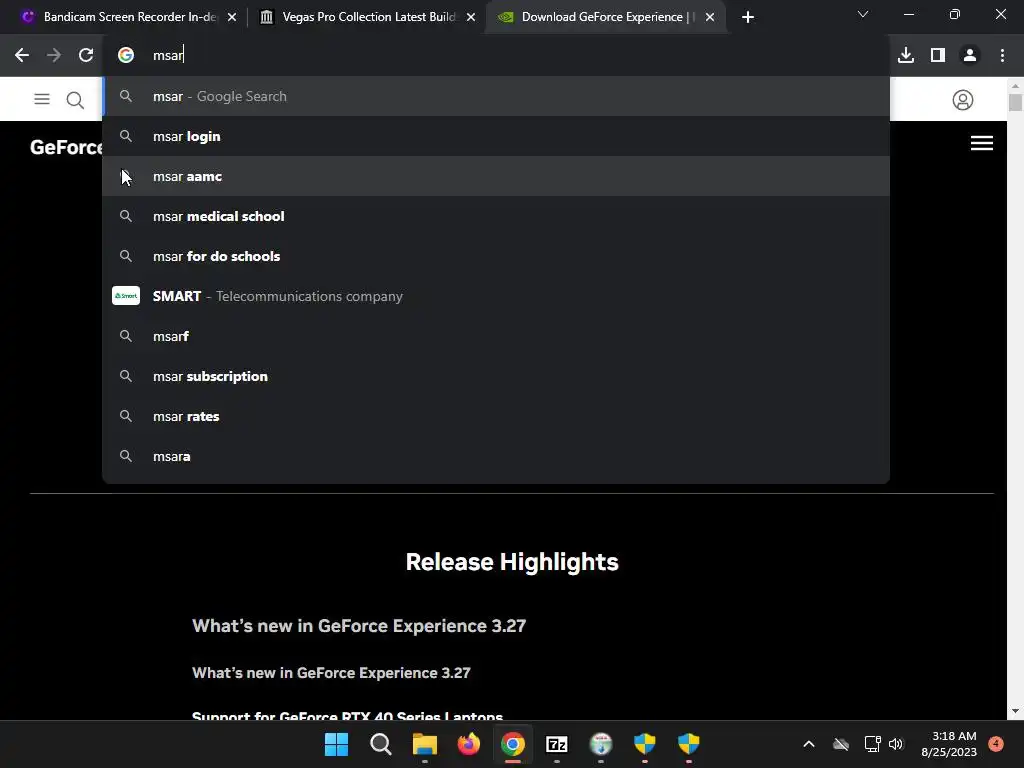Open File Explorer from taskbar
This screenshot has height=768, width=1024.
(x=424, y=744)
